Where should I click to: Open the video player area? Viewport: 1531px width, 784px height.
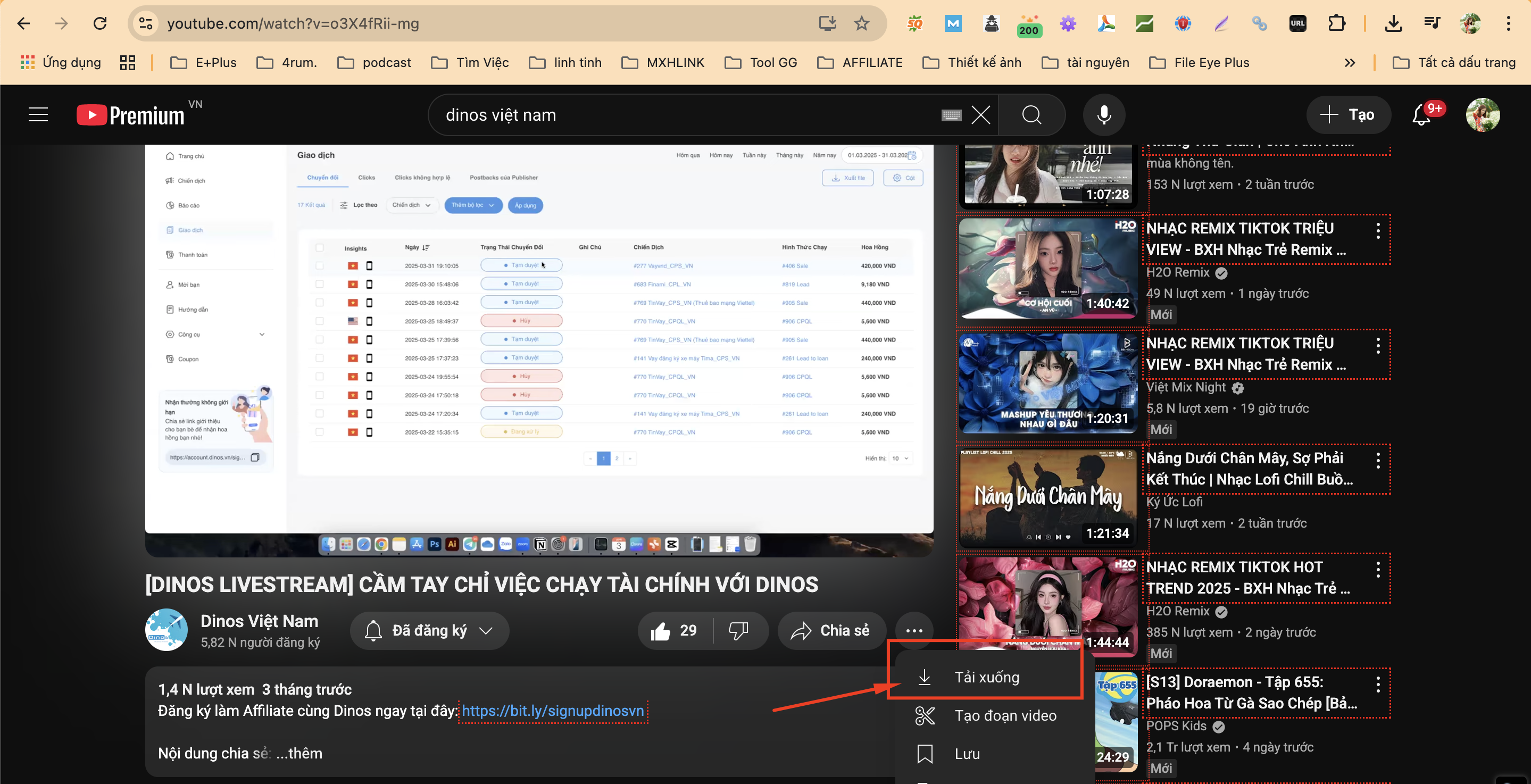(539, 351)
